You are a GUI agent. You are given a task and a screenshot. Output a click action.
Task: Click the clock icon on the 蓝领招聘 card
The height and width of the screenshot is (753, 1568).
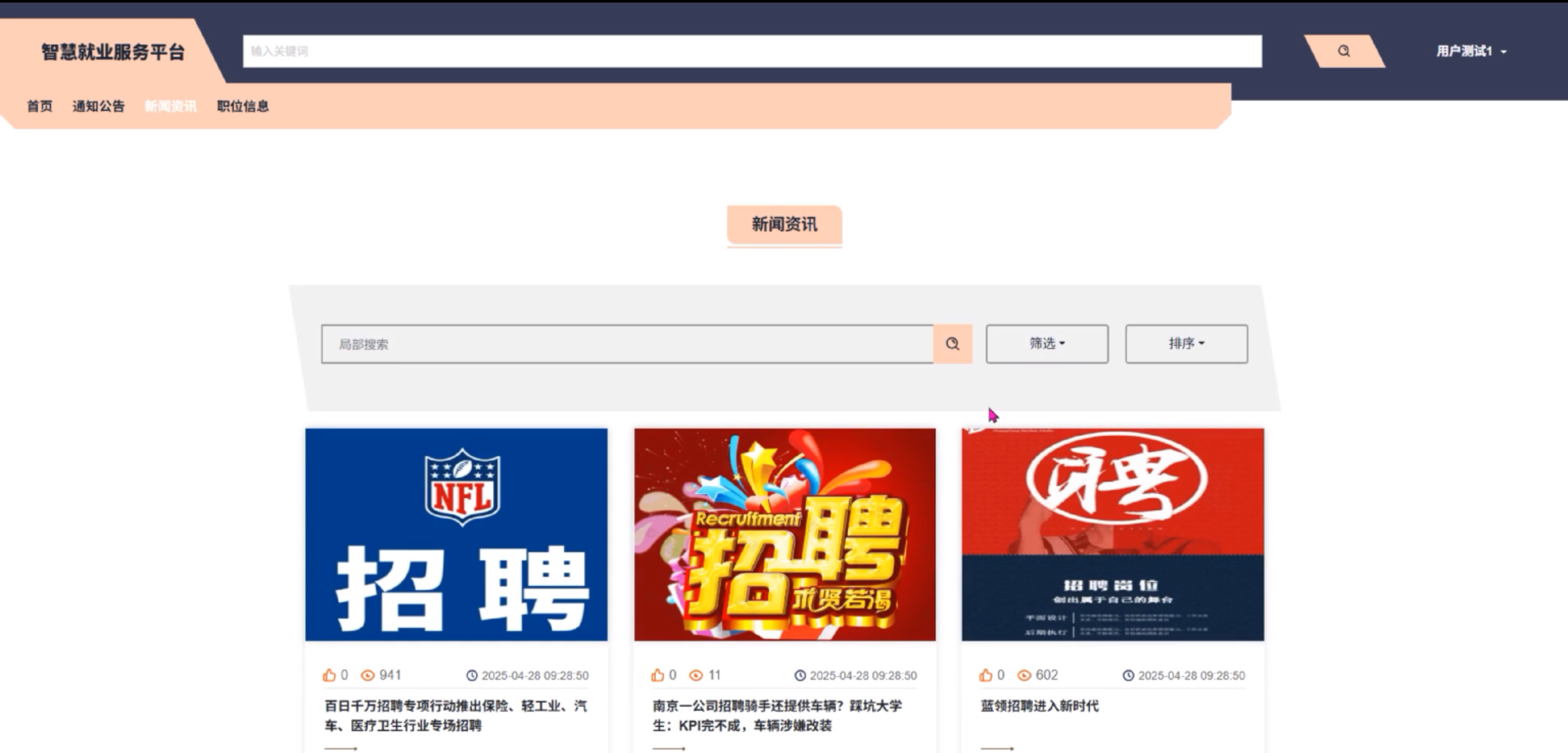[1128, 676]
